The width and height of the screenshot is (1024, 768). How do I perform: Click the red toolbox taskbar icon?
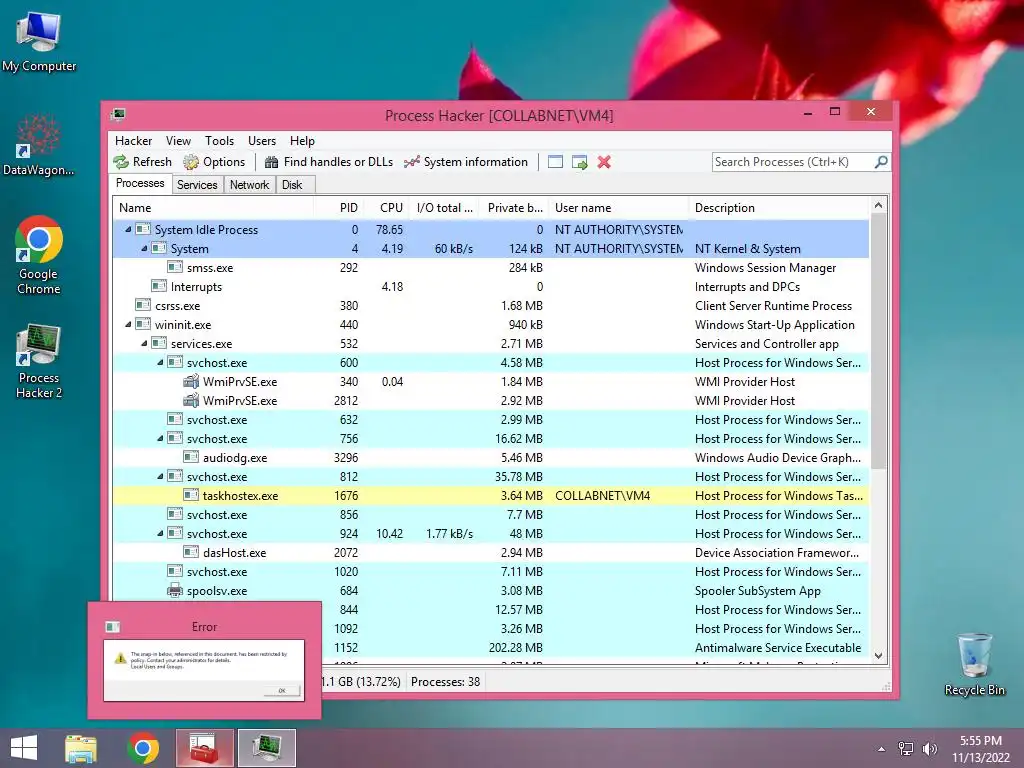tap(204, 748)
